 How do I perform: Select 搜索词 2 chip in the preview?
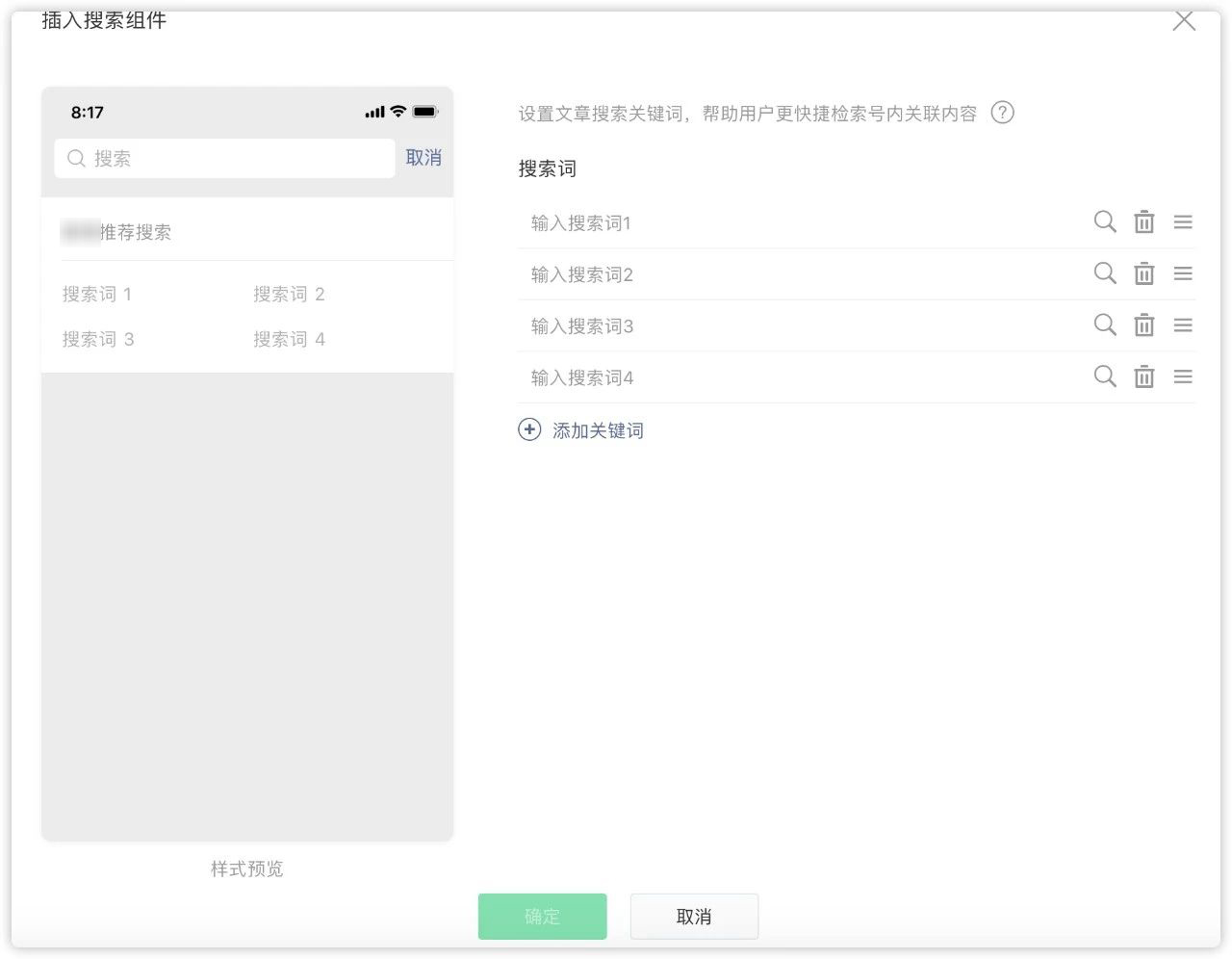click(289, 294)
